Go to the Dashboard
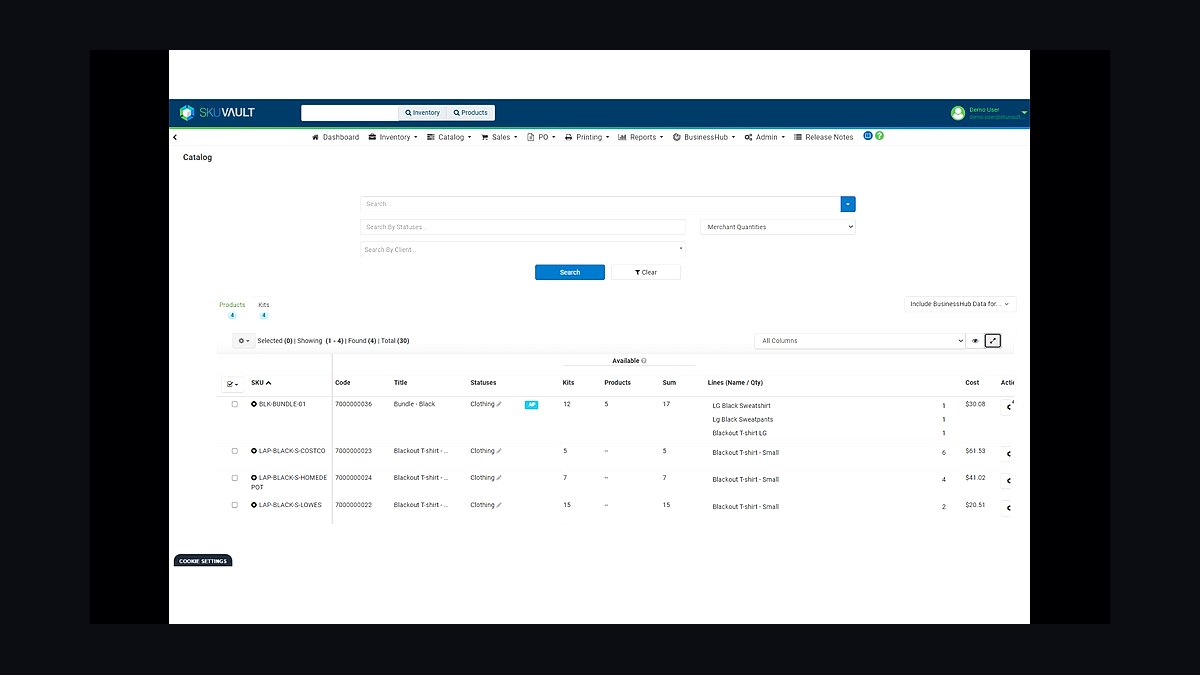 (335, 137)
